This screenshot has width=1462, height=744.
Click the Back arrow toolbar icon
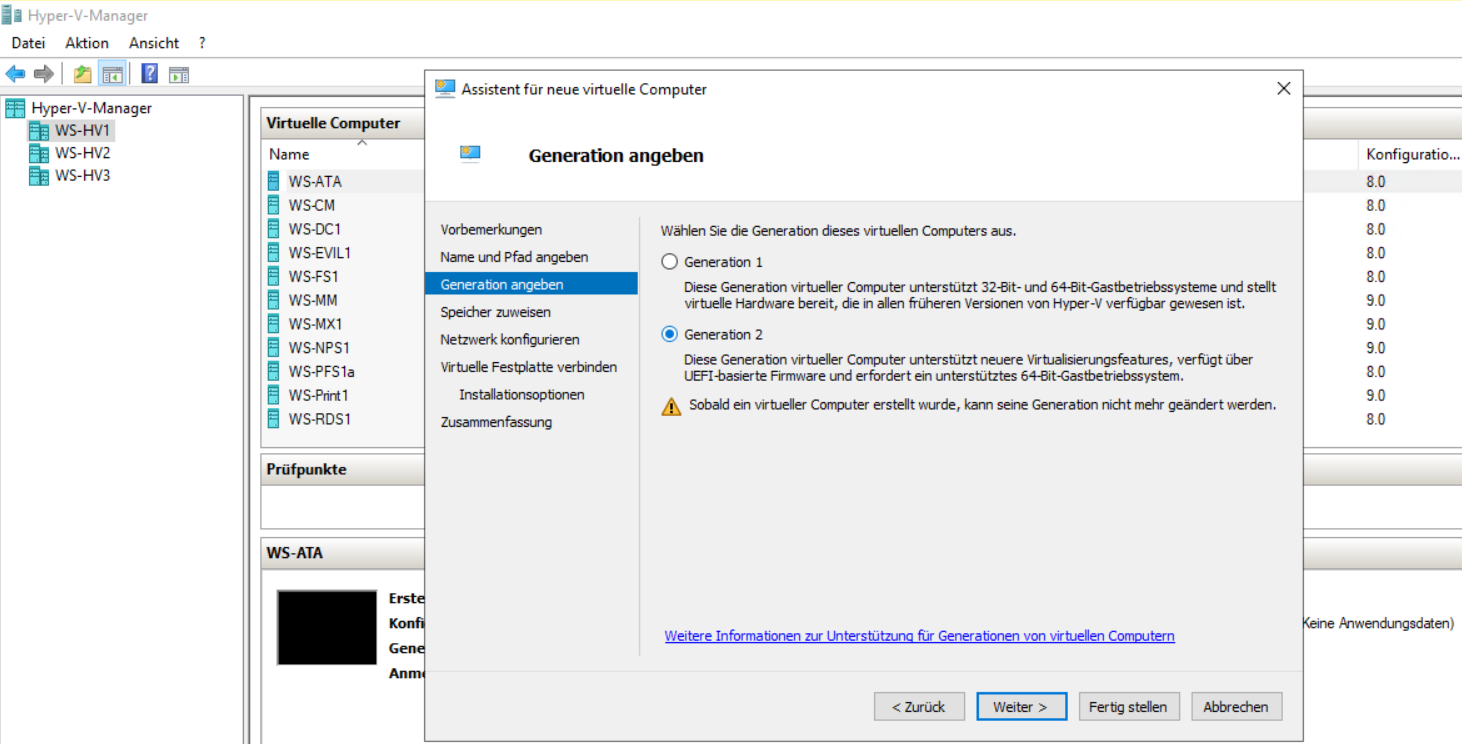click(15, 74)
